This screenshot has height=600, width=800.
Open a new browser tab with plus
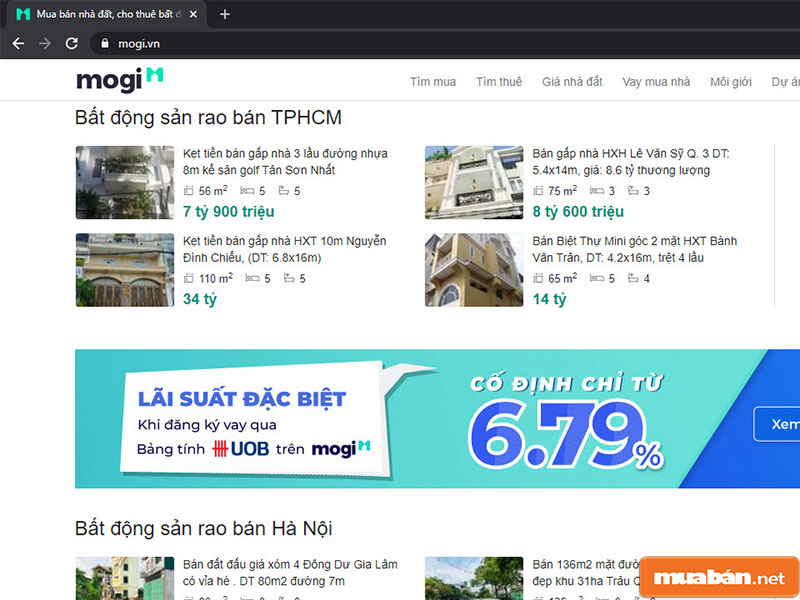click(x=224, y=14)
